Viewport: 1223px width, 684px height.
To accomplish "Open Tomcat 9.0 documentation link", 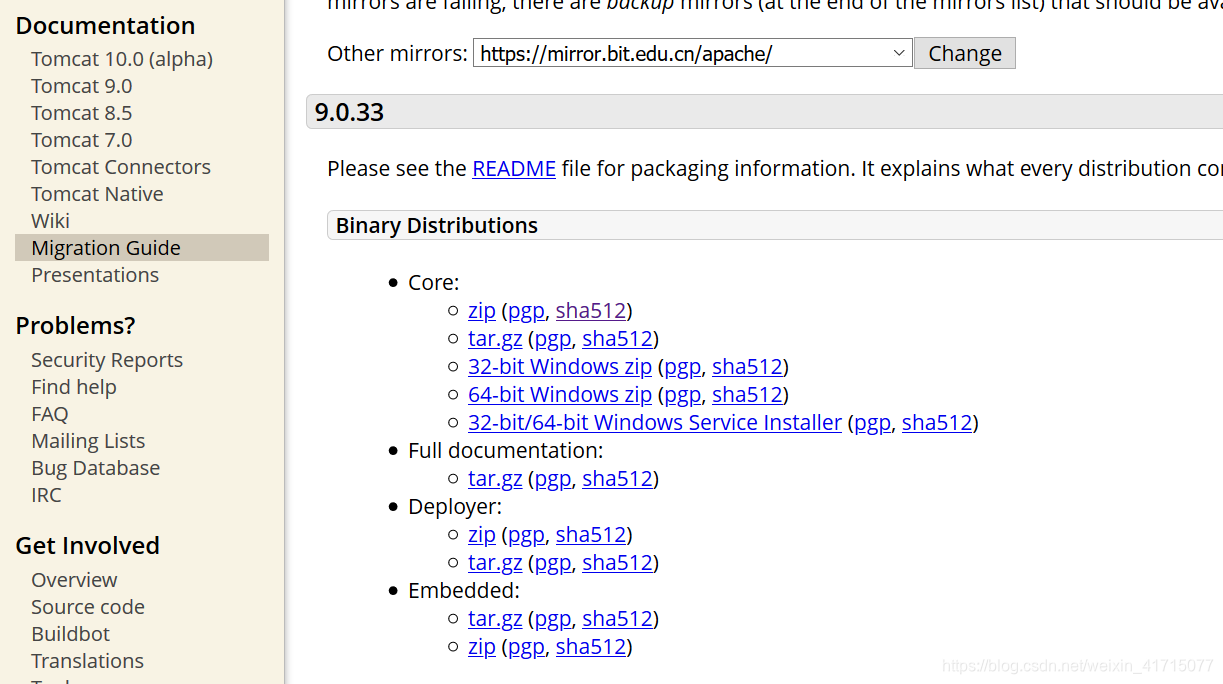I will [x=82, y=86].
